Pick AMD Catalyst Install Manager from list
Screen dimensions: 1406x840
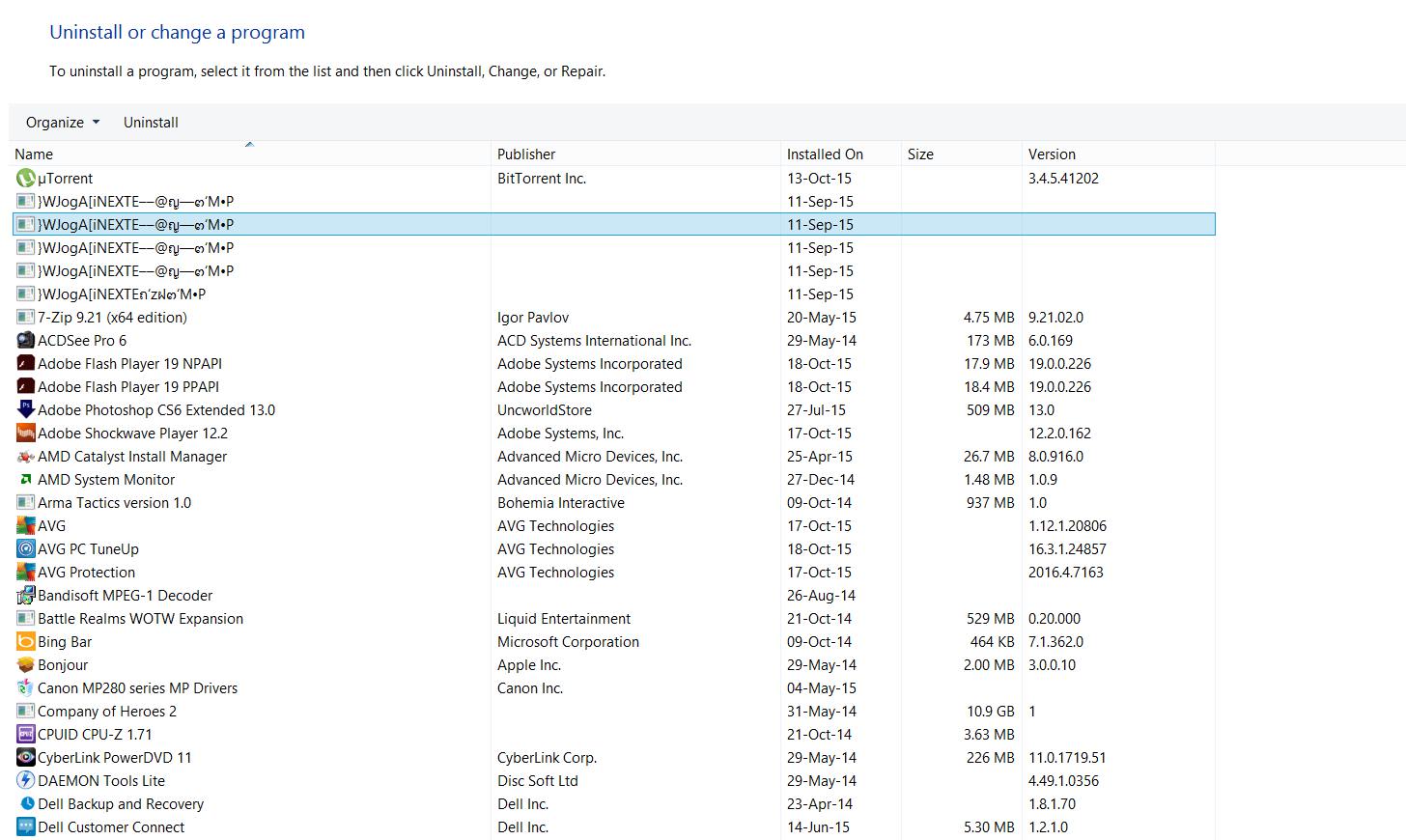(x=132, y=457)
